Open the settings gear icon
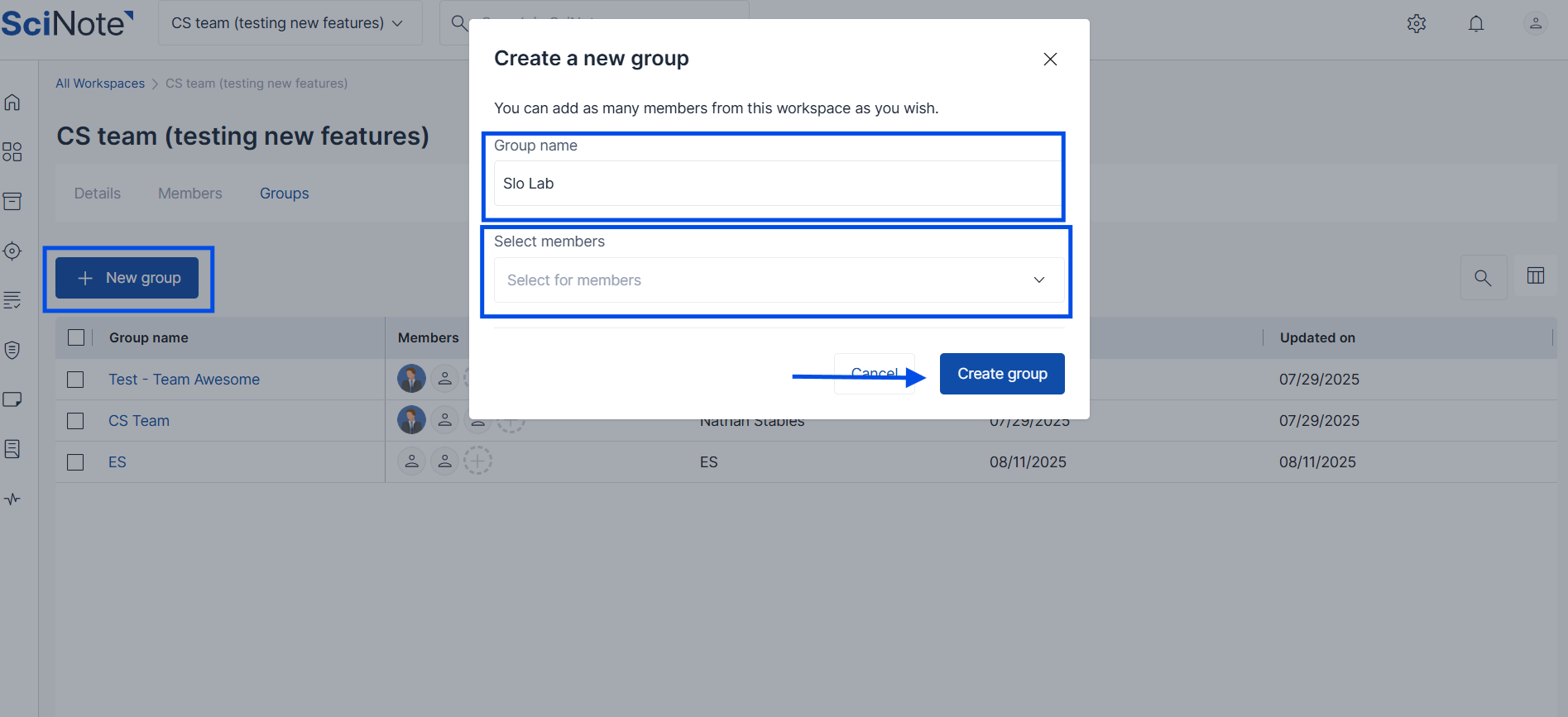Viewport: 1568px width, 717px height. [x=1417, y=23]
